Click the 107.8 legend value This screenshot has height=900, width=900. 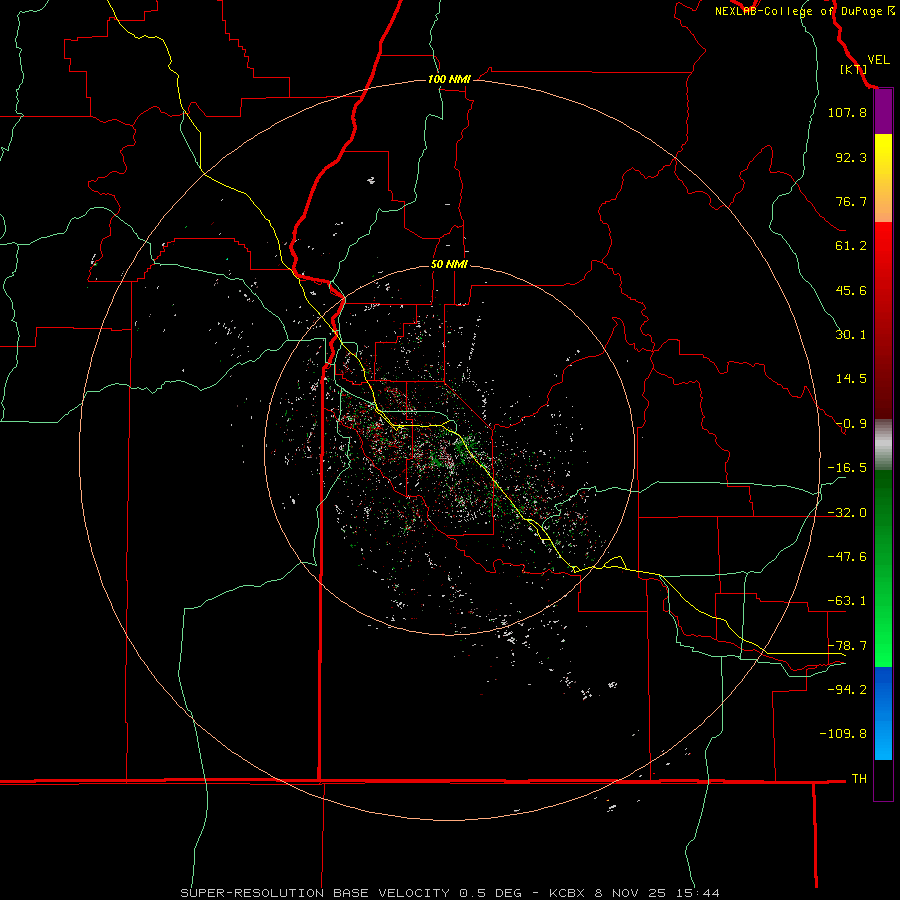[x=847, y=112]
